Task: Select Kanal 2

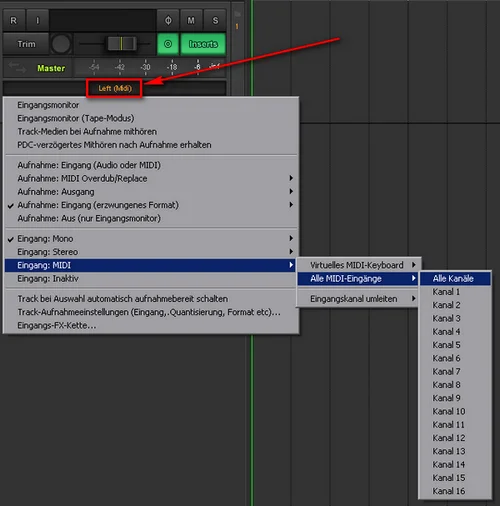Action: [x=455, y=305]
